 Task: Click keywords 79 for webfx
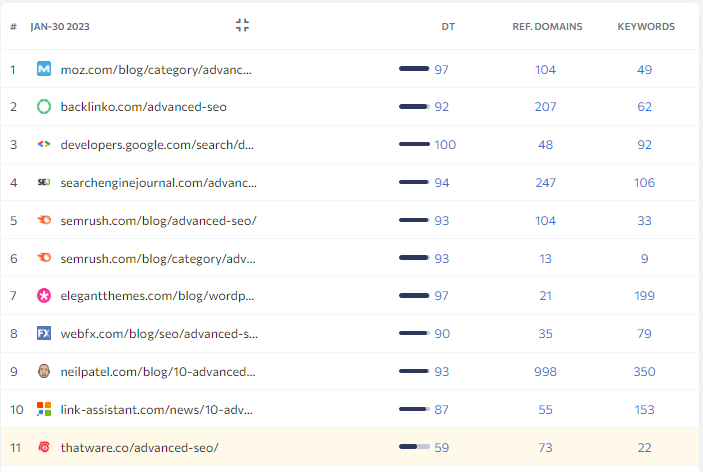click(x=645, y=333)
